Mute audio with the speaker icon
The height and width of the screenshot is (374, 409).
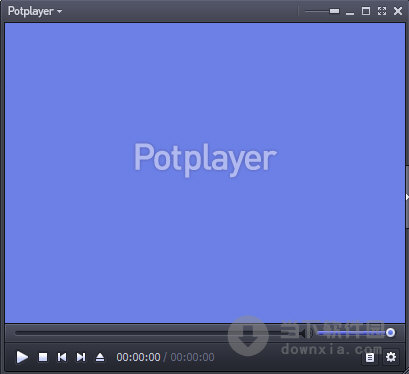pyautogui.click(x=305, y=333)
